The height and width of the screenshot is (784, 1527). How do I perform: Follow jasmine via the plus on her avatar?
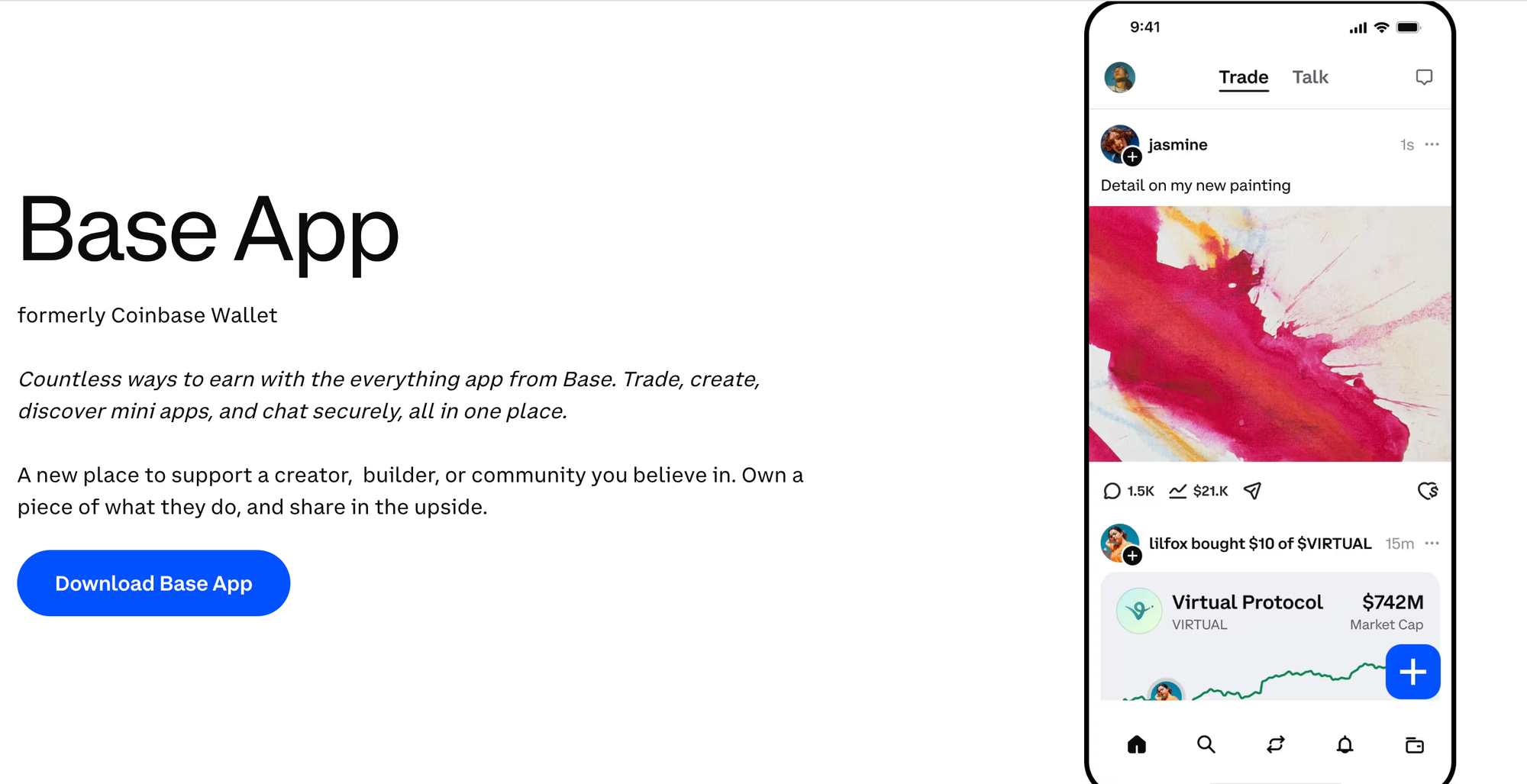point(1132,157)
